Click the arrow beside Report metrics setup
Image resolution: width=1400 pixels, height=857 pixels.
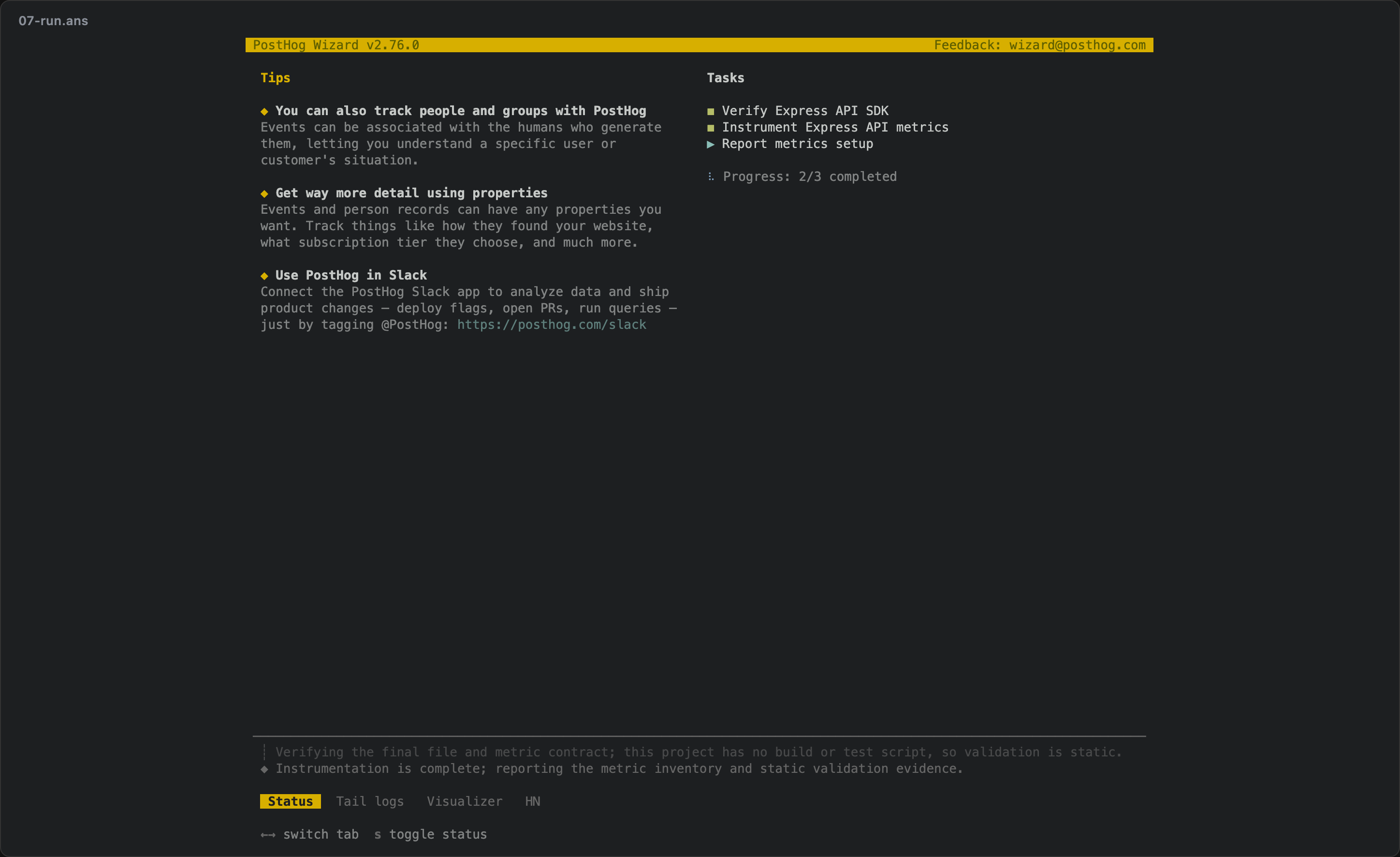pos(710,144)
